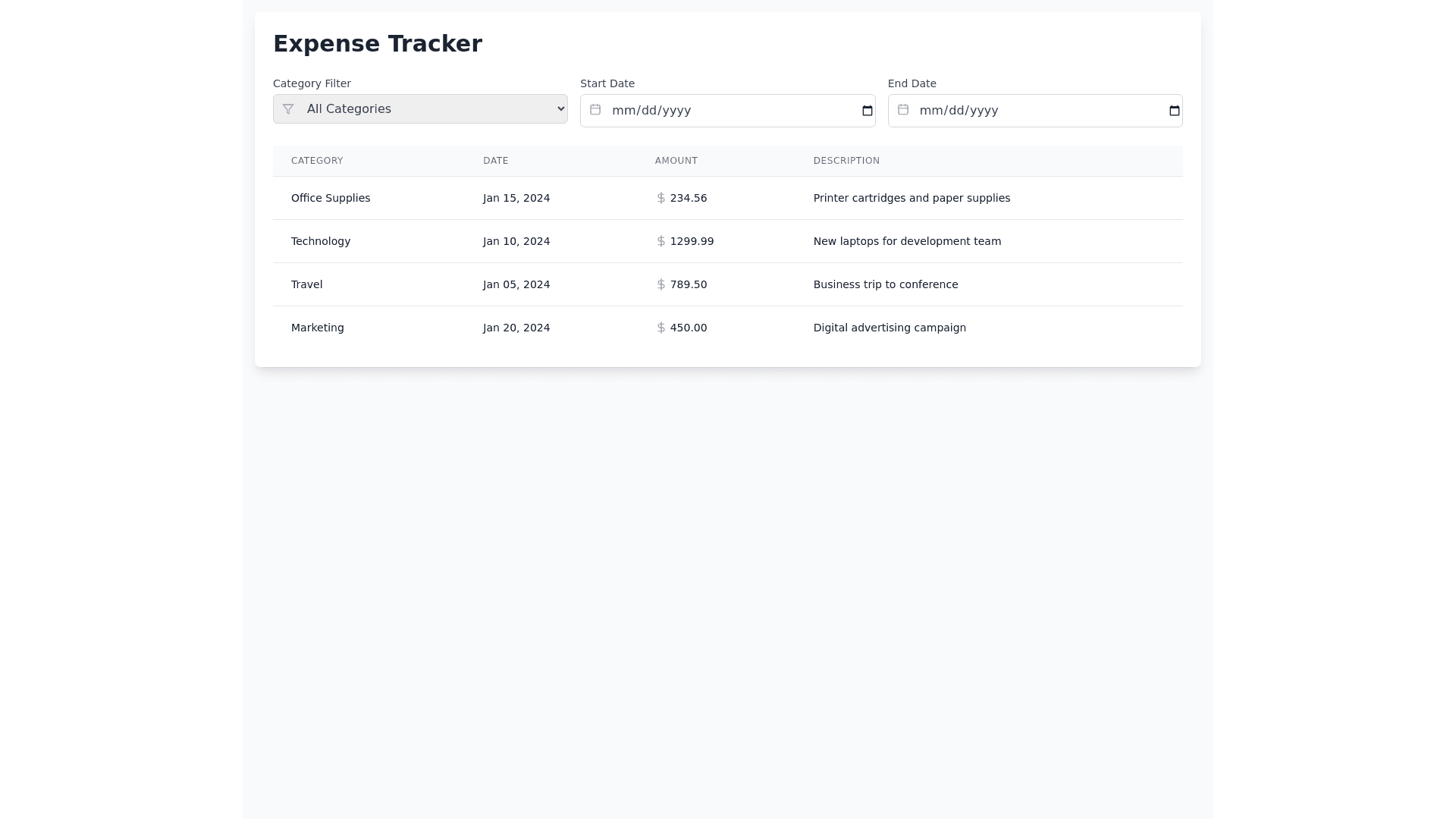Open Start Date calendar picker button
This screenshot has height=819, width=1456.
pyautogui.click(x=868, y=111)
